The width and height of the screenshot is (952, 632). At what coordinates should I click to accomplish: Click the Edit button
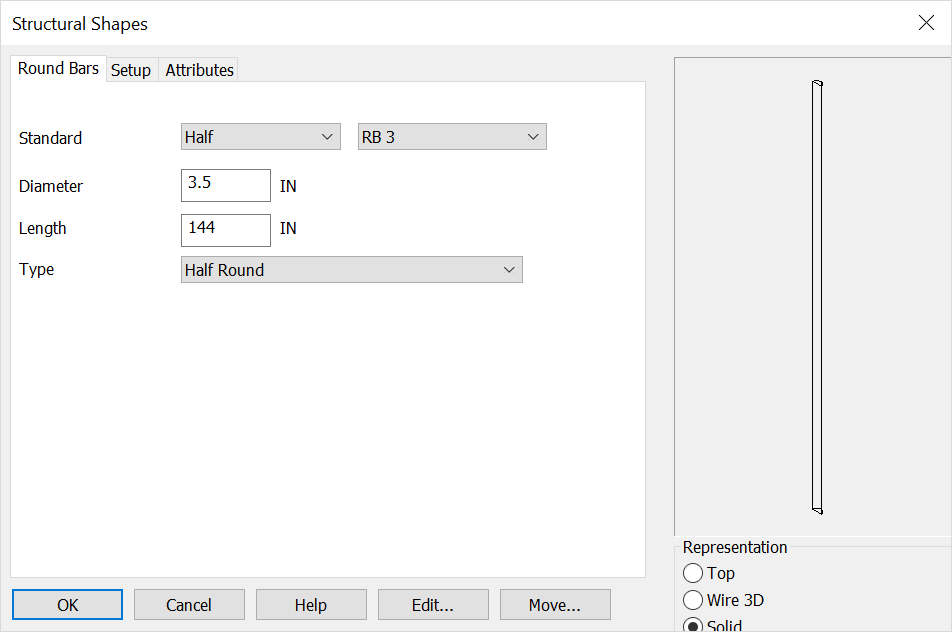click(x=433, y=604)
